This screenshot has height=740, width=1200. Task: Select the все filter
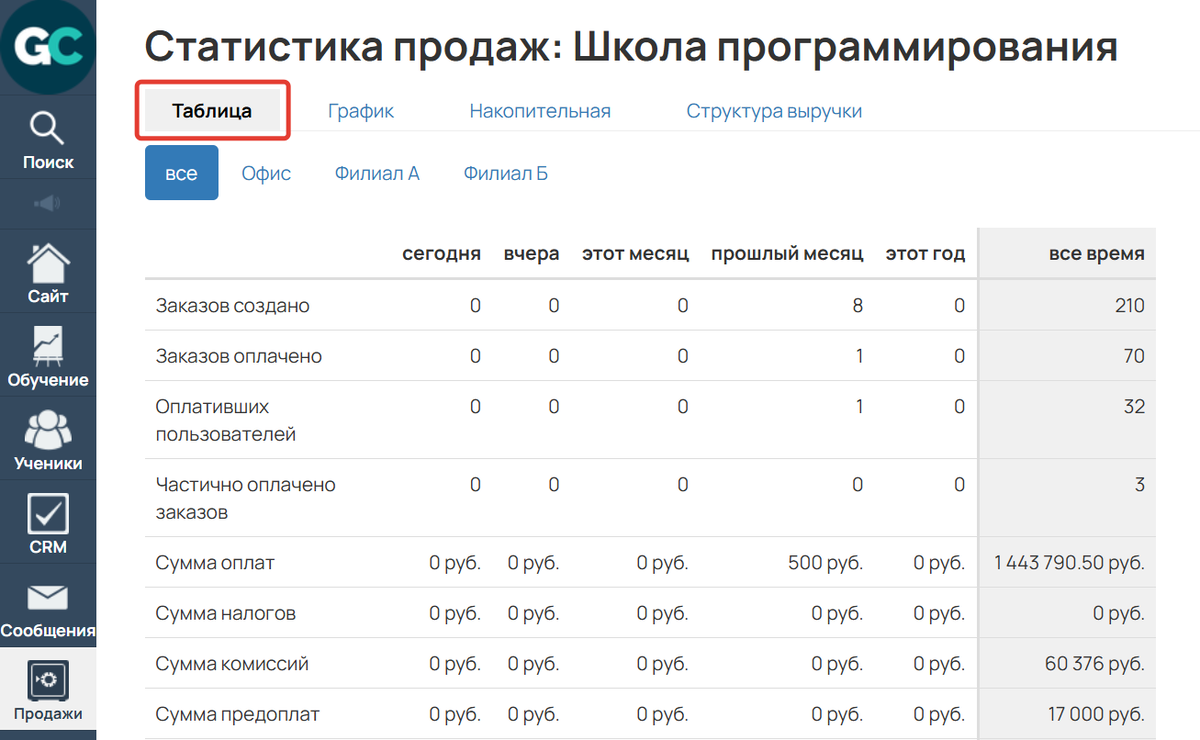(x=181, y=172)
